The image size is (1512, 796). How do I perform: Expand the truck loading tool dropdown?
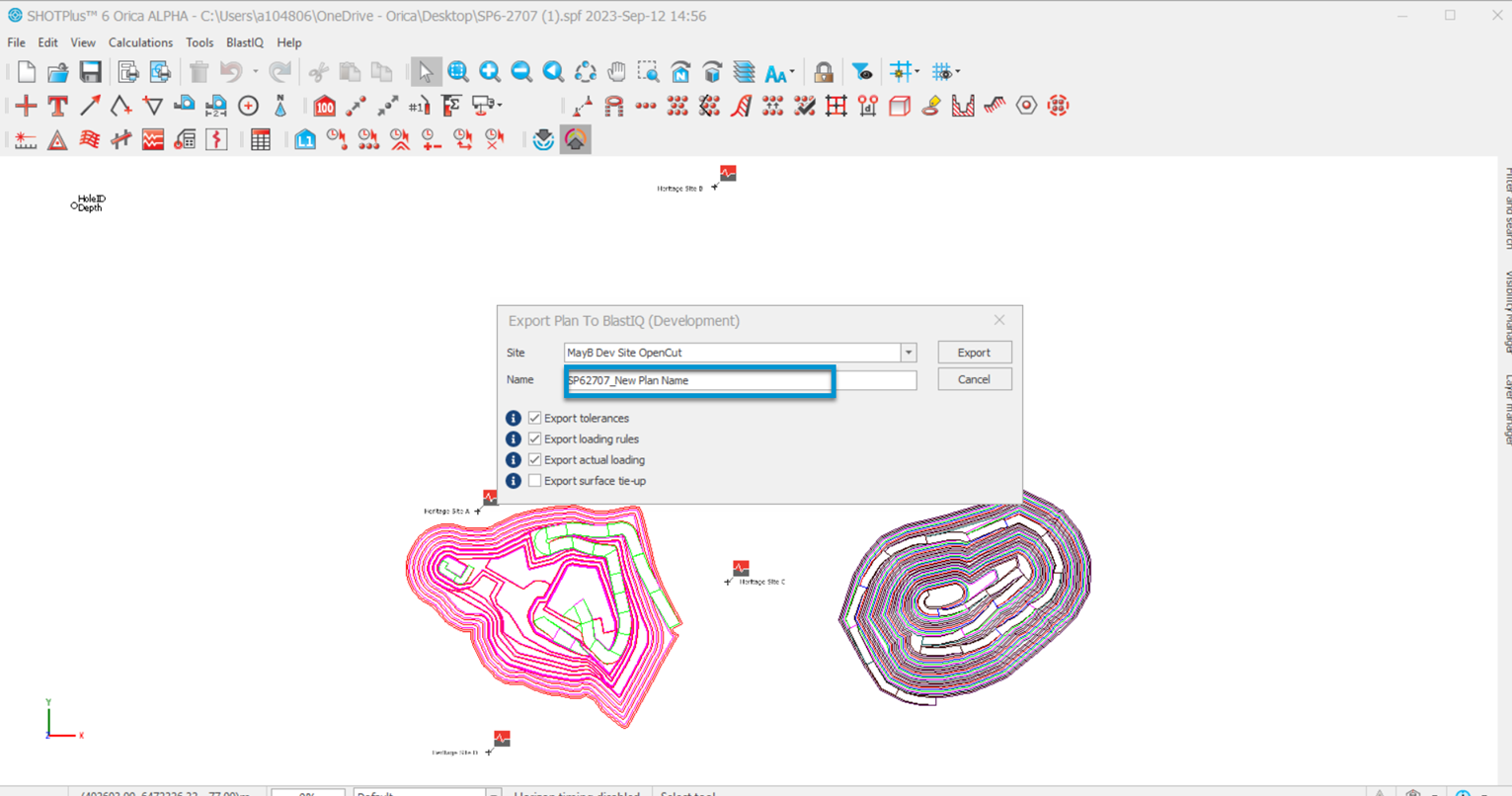[x=500, y=106]
